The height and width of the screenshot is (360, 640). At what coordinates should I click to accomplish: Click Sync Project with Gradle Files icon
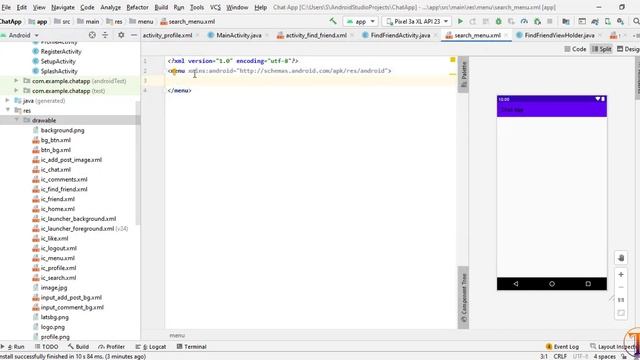pos(595,21)
